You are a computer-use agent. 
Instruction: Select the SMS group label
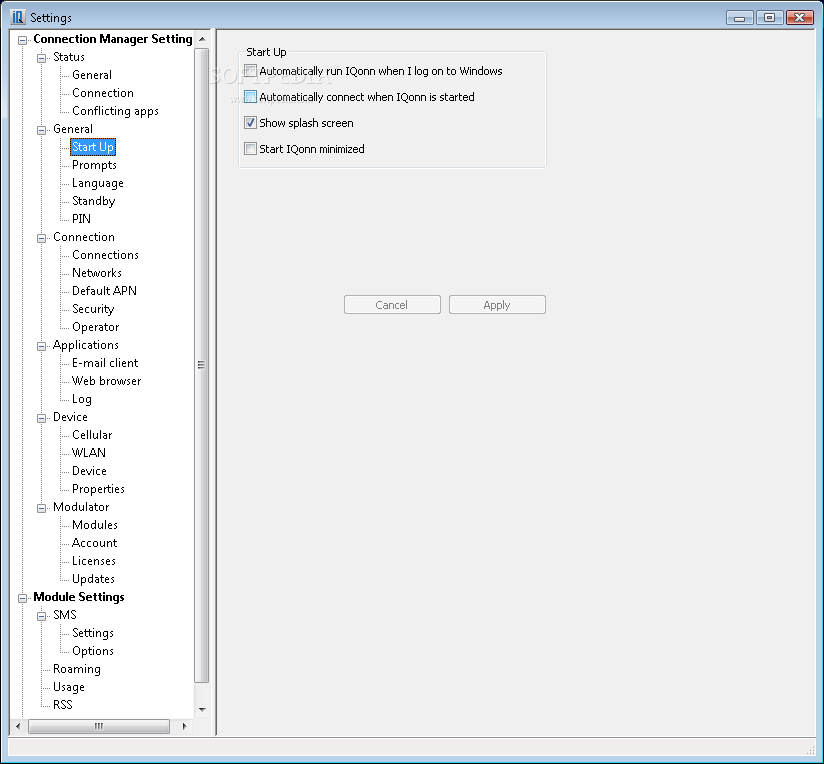(x=65, y=615)
